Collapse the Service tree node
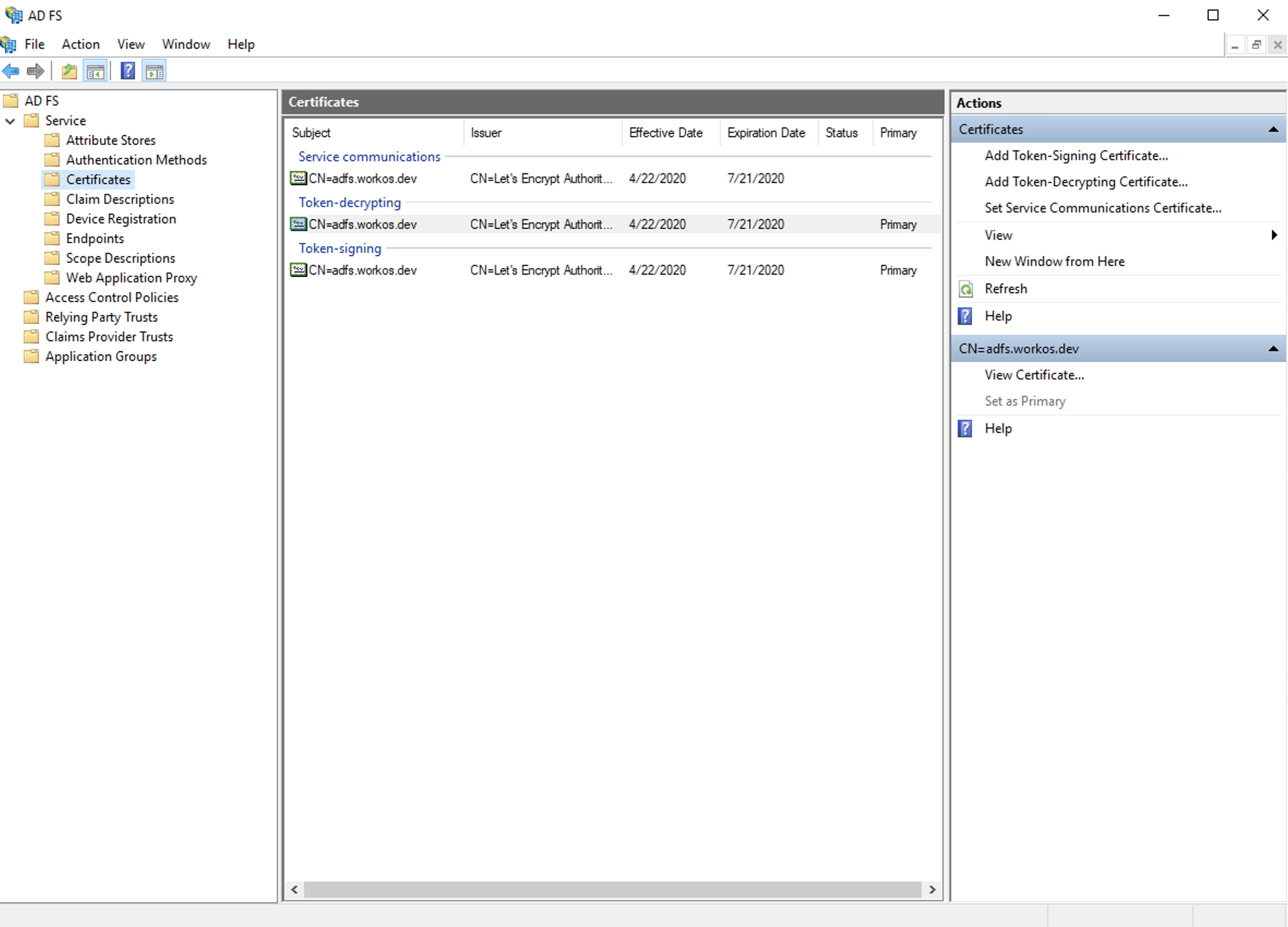This screenshot has width=1288, height=927. coord(10,121)
